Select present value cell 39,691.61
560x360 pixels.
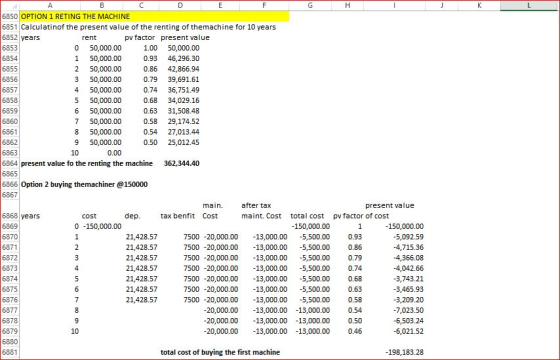point(183,79)
